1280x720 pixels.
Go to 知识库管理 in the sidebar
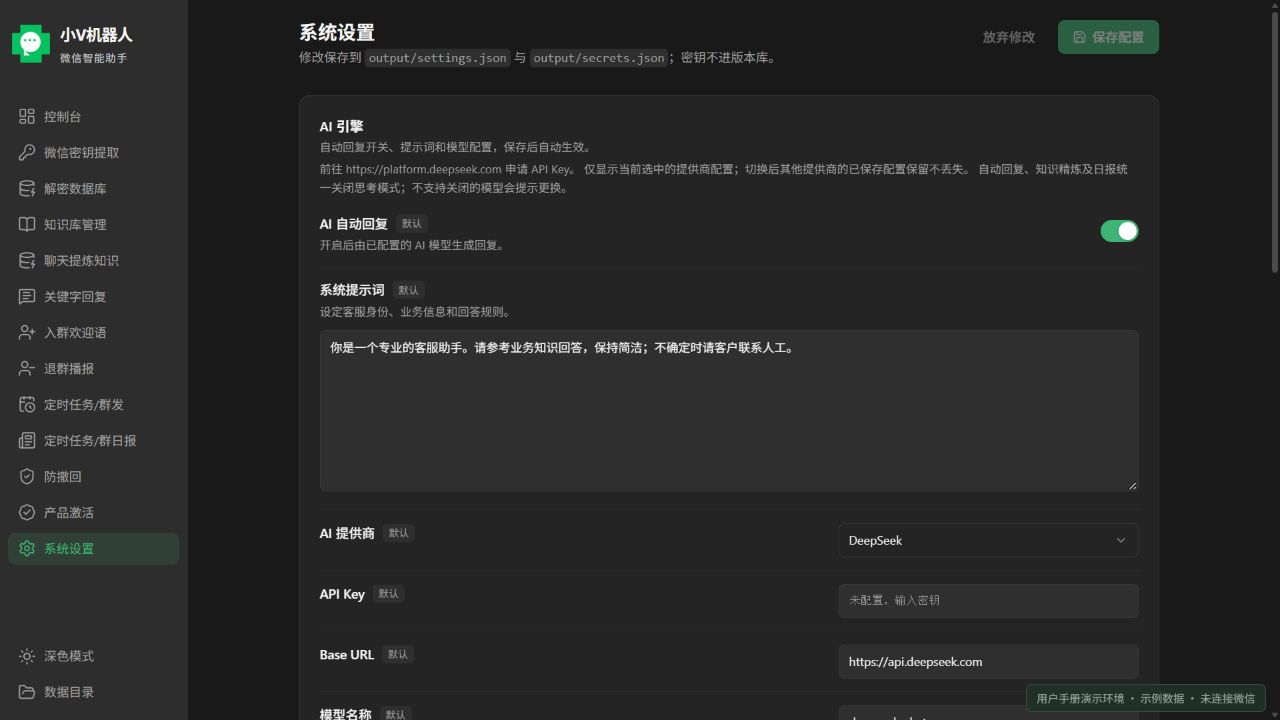[x=94, y=225]
